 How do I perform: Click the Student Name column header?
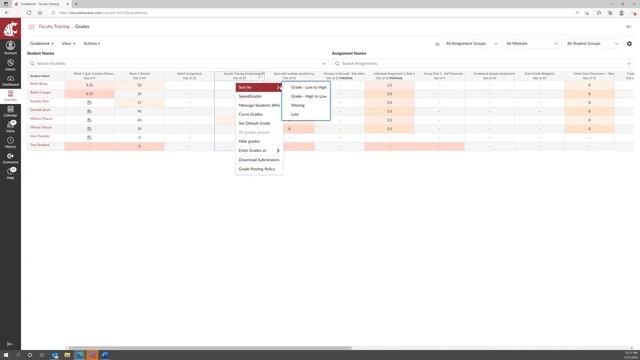point(46,76)
